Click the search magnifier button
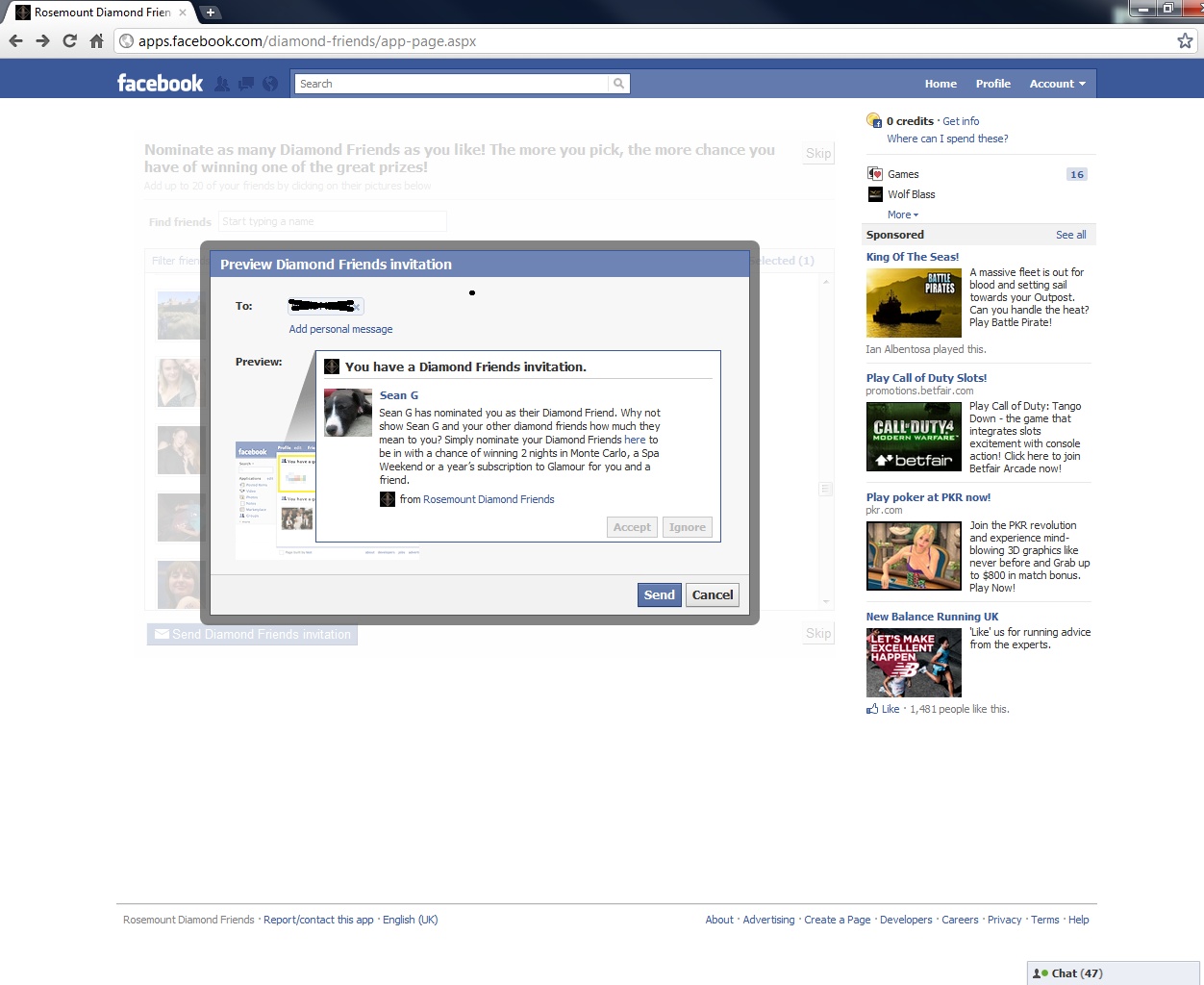The image size is (1204, 985). (x=619, y=84)
